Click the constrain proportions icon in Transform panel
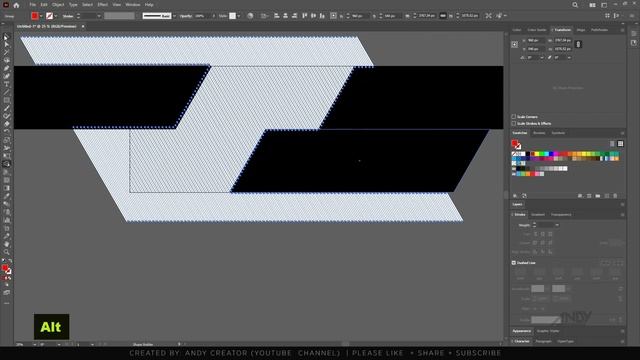The width and height of the screenshot is (640, 360). pos(578,44)
